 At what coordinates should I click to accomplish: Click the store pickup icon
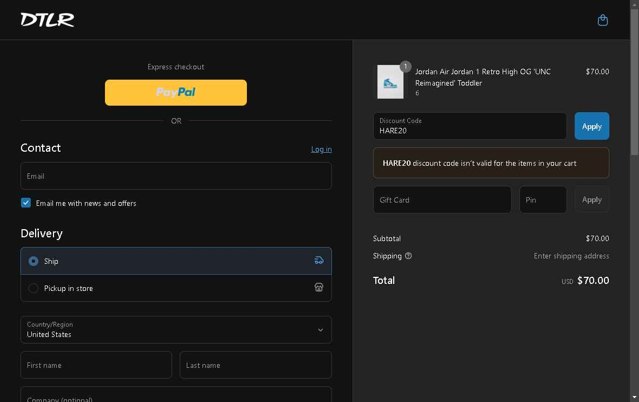(x=319, y=288)
